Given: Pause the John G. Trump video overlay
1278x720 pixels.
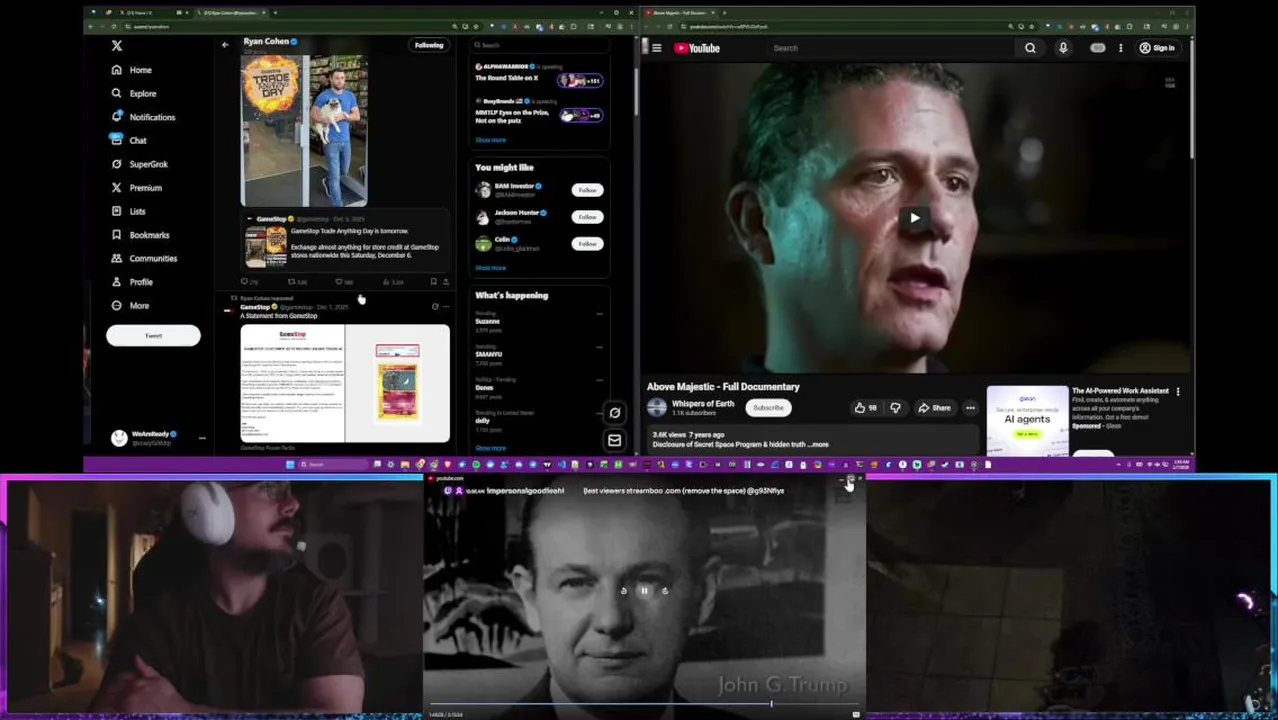Looking at the screenshot, I should coord(644,591).
